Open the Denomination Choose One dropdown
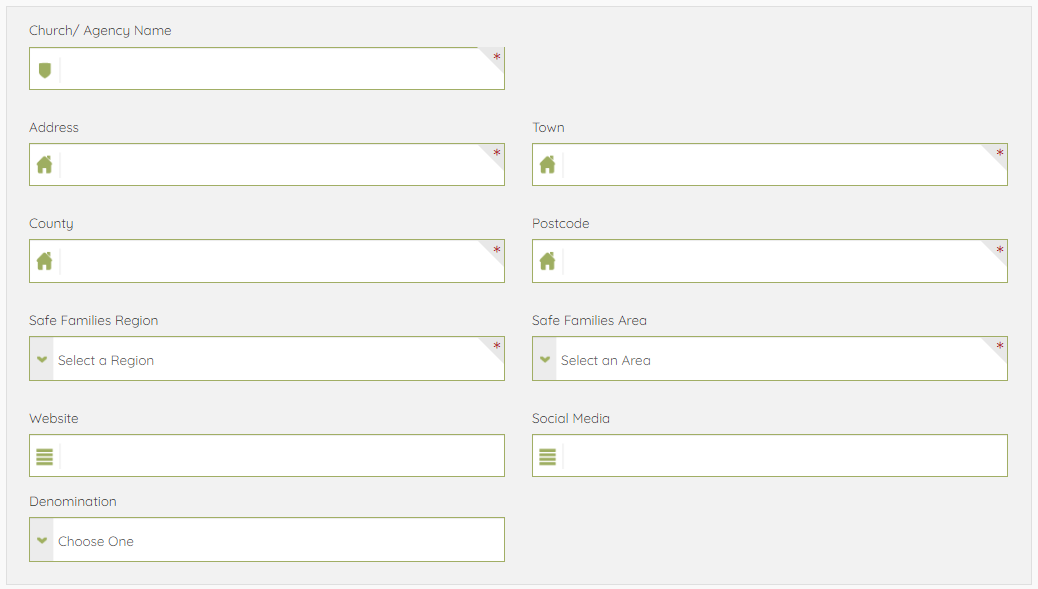 tap(270, 540)
